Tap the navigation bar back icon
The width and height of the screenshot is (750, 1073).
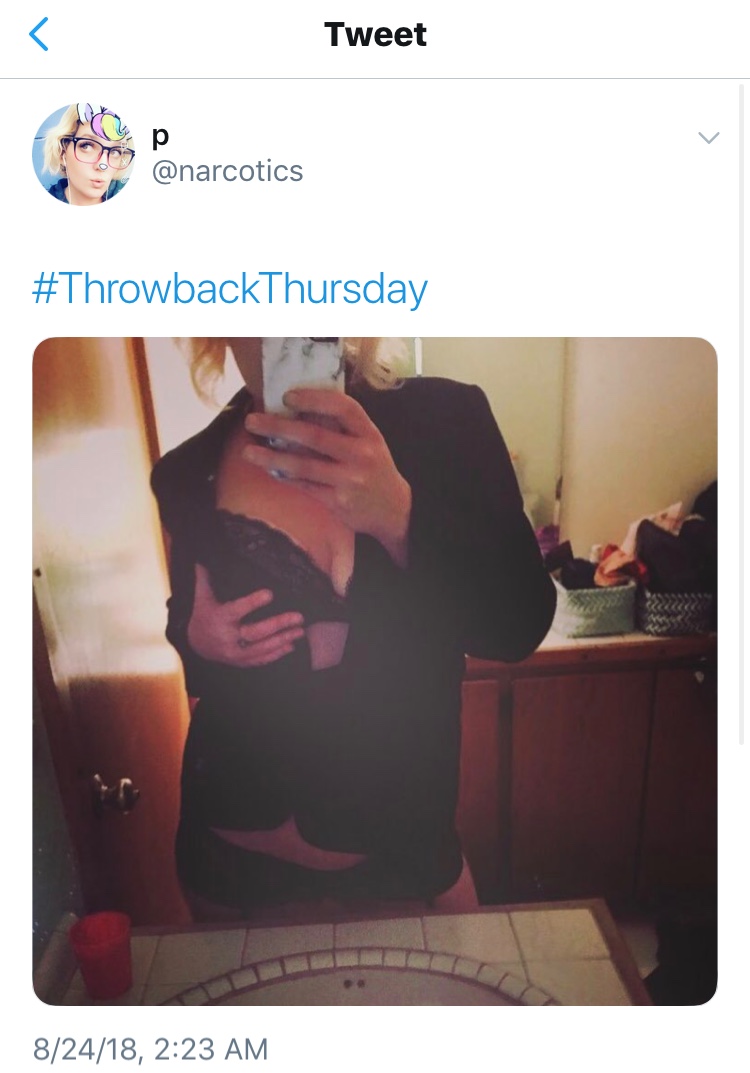tap(39, 34)
